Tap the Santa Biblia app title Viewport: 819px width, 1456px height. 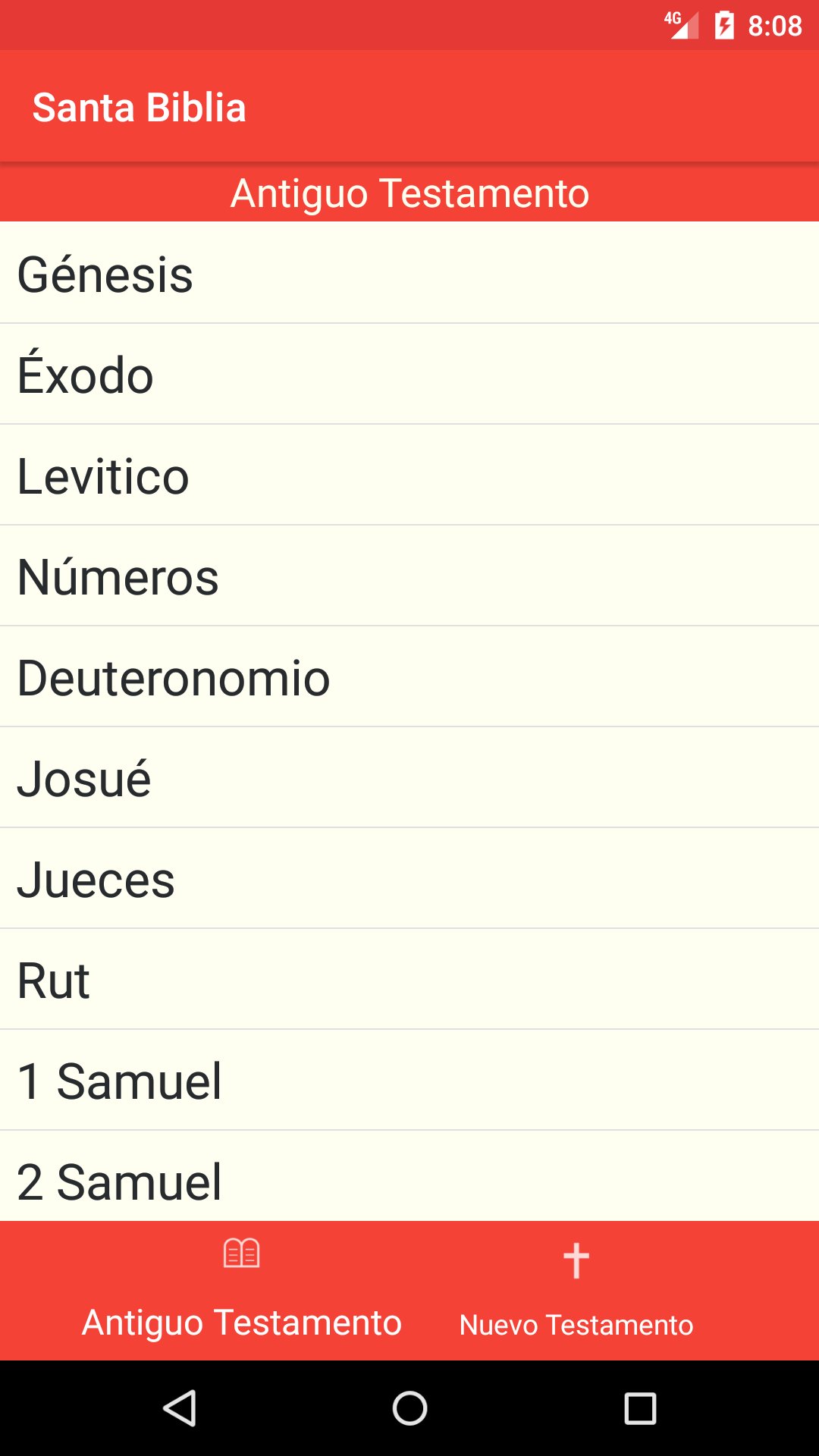tap(140, 107)
